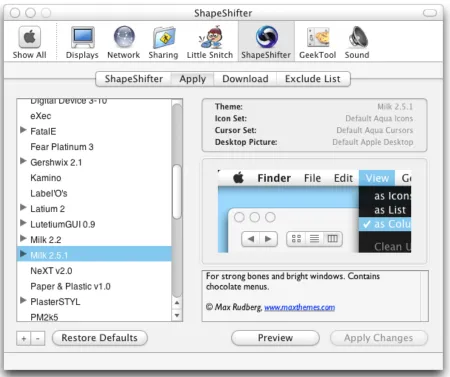450x377 pixels.
Task: Click the minus button to remove theme
Action: tap(38, 339)
